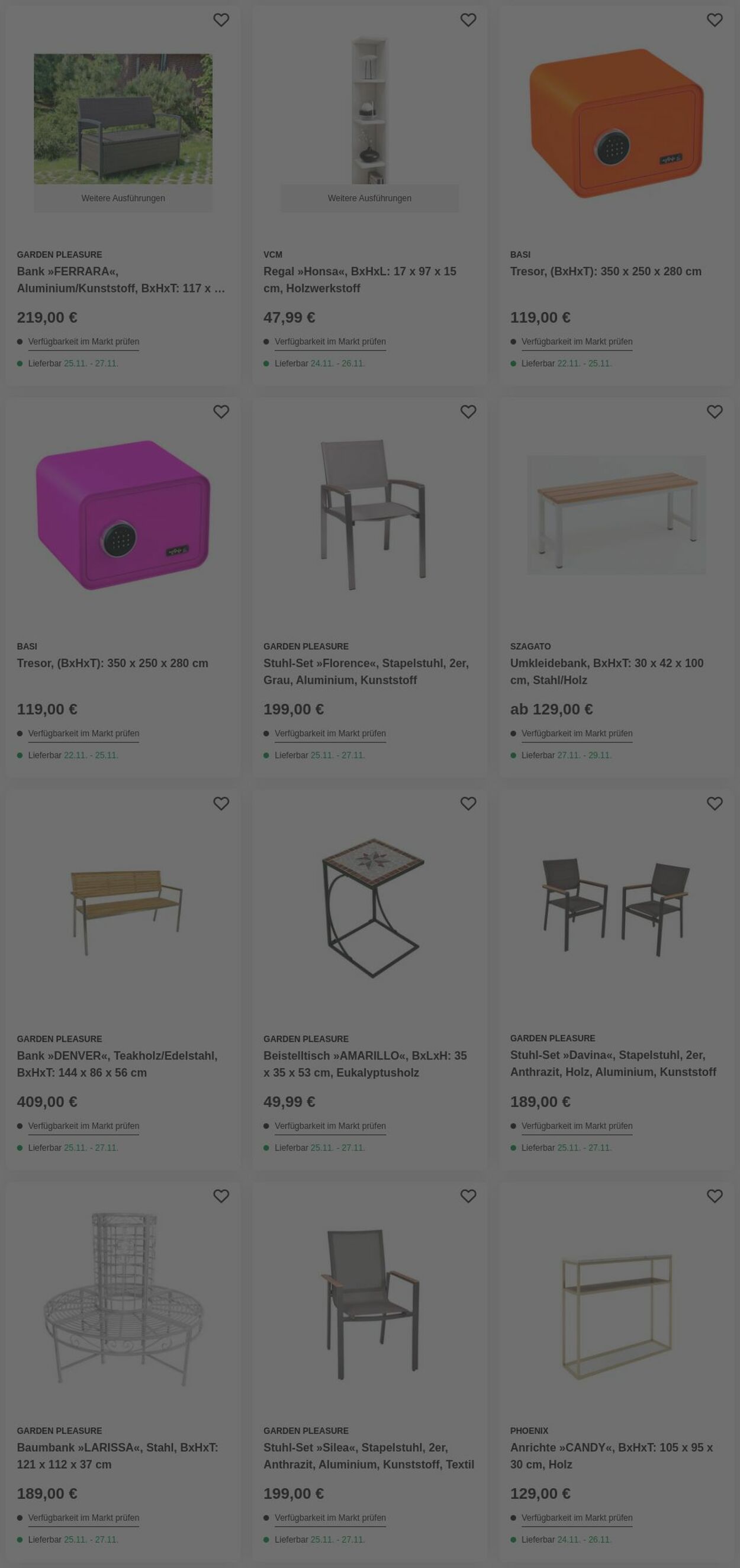Favorite Bank DENVER with heart
This screenshot has width=740, height=1568.
[x=221, y=804]
